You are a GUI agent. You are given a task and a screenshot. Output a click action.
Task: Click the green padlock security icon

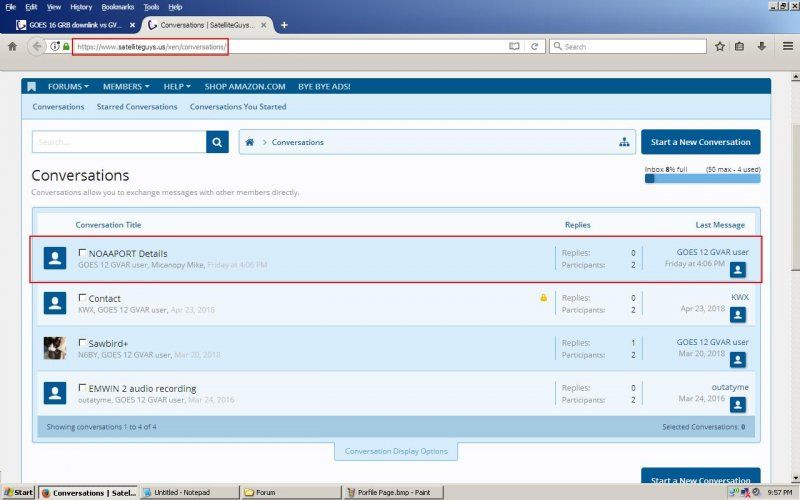click(x=66, y=46)
